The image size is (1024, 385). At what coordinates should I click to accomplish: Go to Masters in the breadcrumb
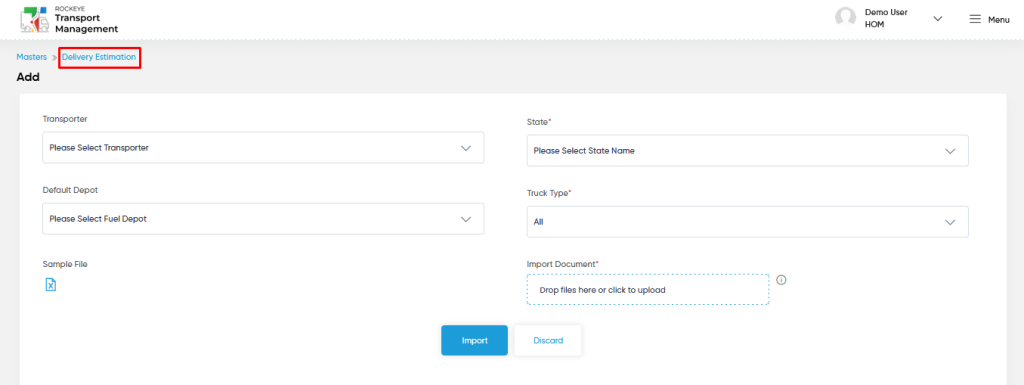(31, 57)
